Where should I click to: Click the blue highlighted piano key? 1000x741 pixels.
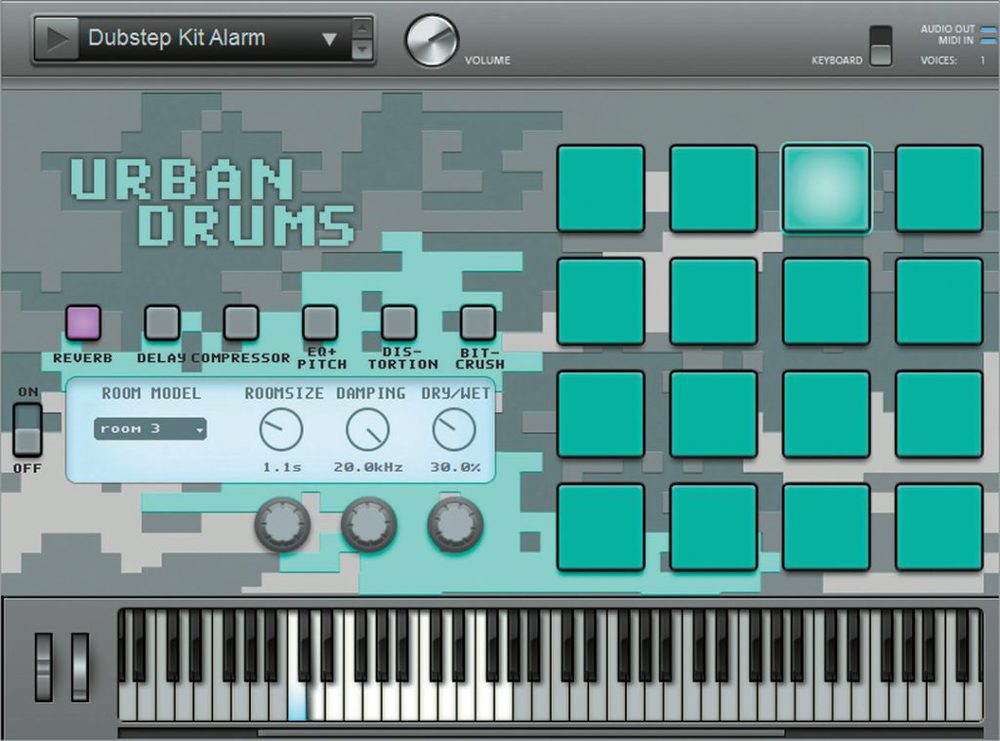[x=297, y=698]
